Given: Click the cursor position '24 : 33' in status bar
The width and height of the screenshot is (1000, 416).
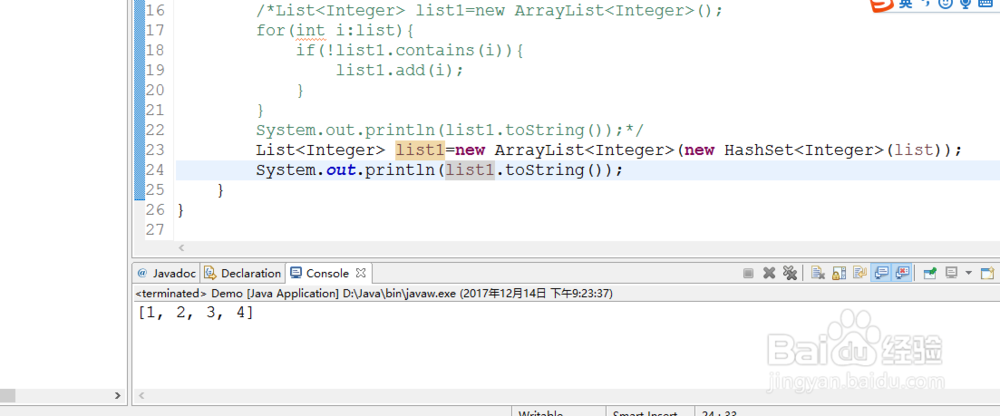Looking at the screenshot, I should 719,413.
